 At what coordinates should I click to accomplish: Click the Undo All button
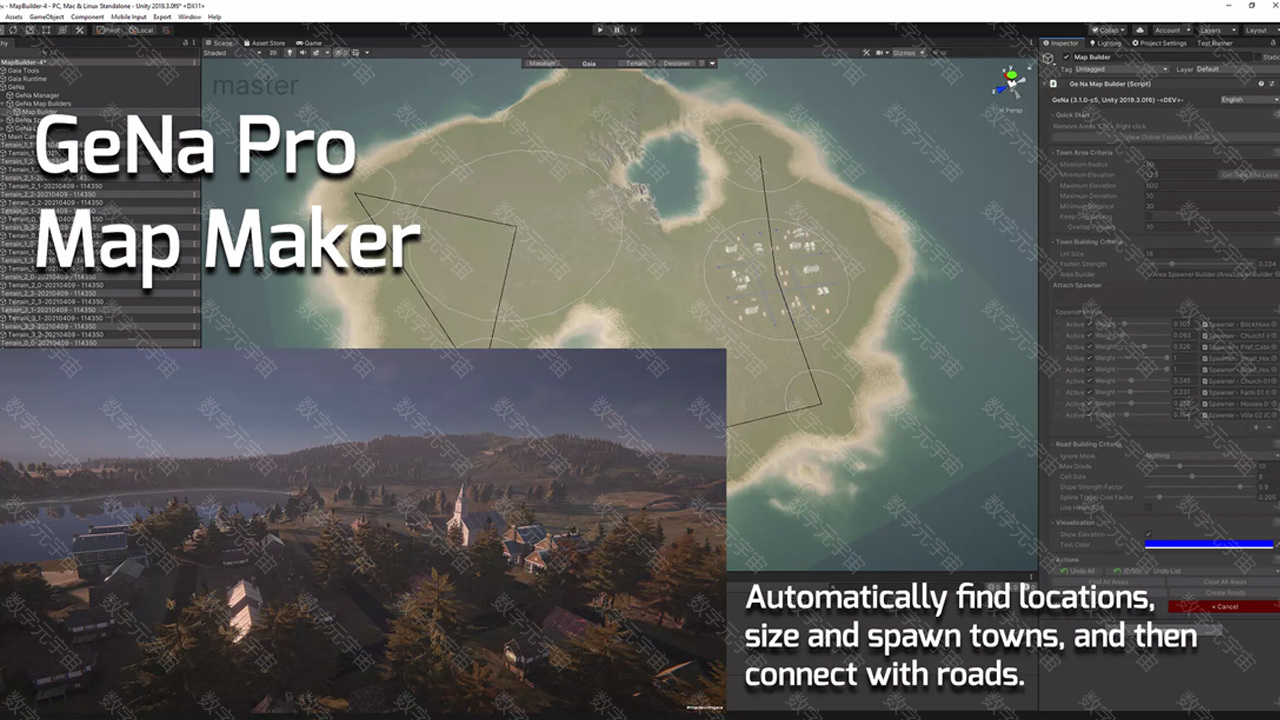[x=1077, y=571]
